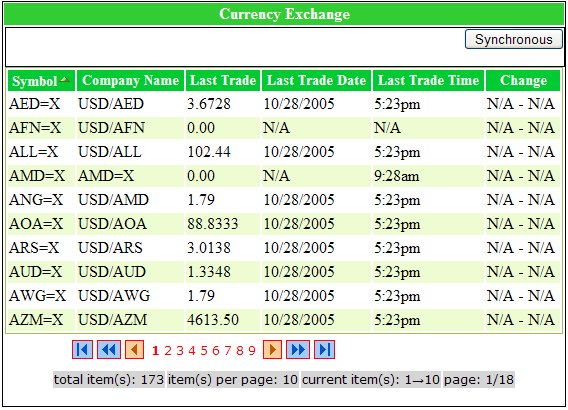This screenshot has height=410, width=568.
Task: Open page 5 link in pager
Action: coord(204,351)
